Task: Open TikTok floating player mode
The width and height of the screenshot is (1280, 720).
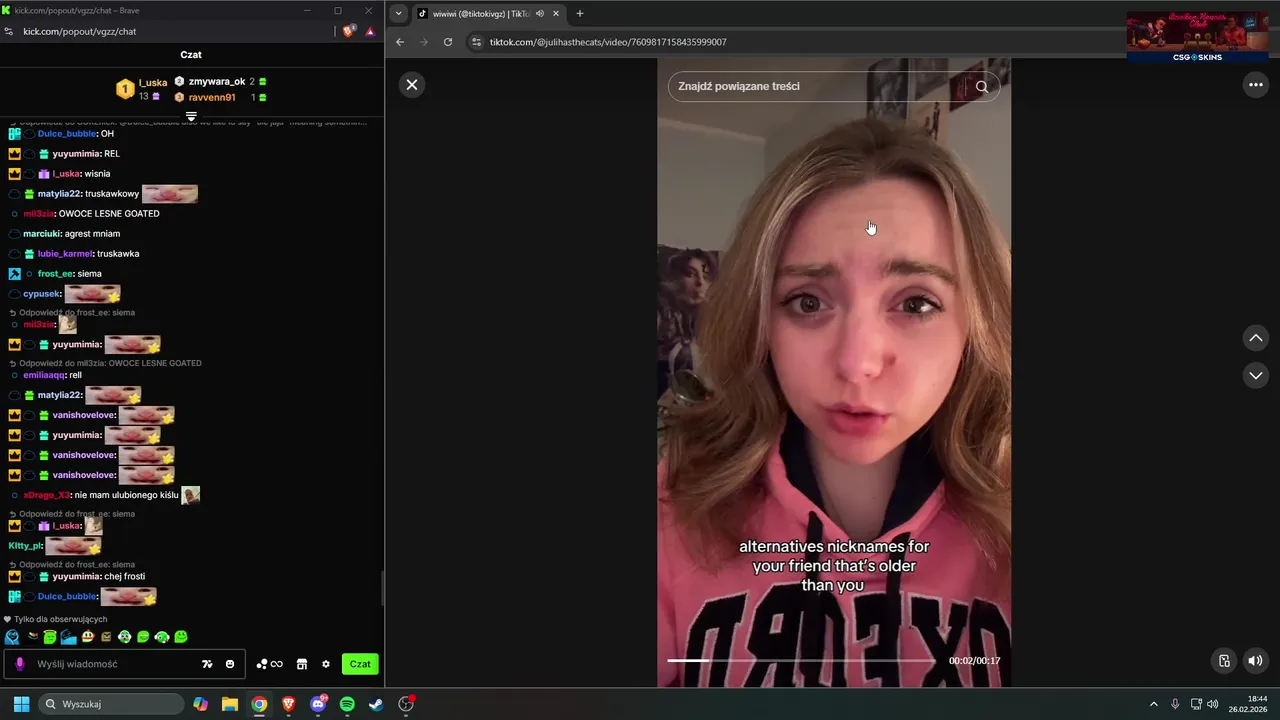Action: pos(1224,660)
